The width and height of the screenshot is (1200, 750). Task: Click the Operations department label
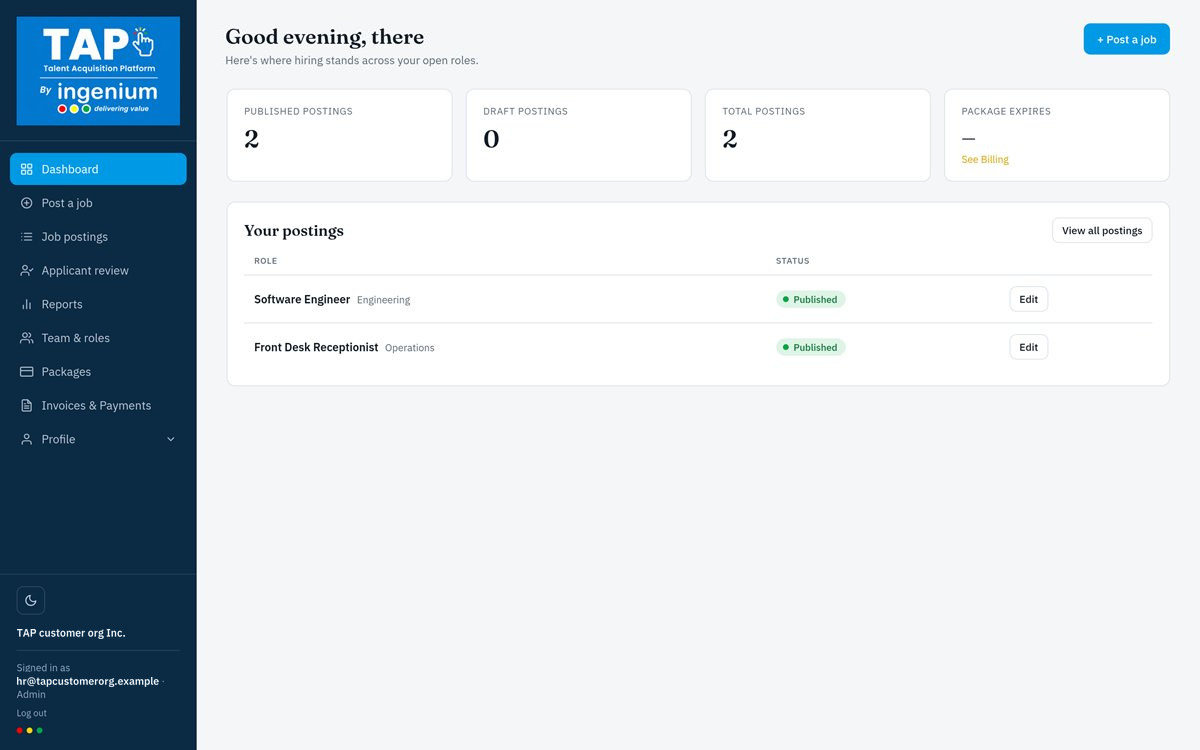410,348
